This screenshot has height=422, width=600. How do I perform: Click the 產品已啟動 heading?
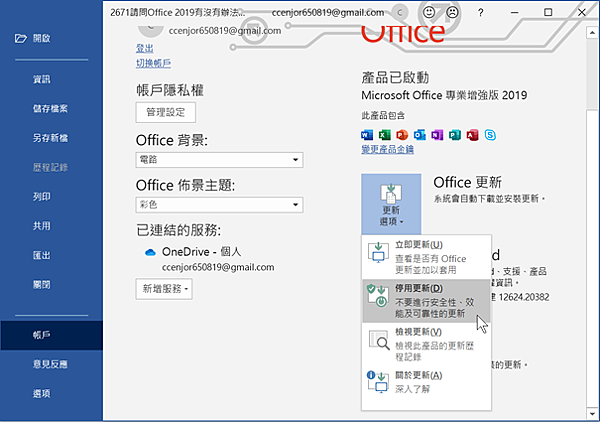click(395, 78)
